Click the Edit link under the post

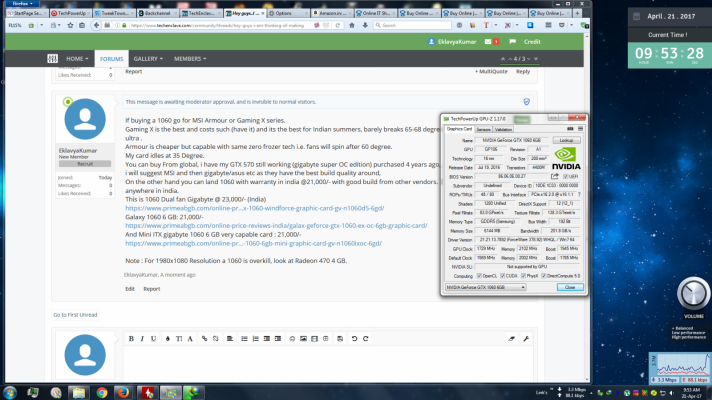[130, 289]
